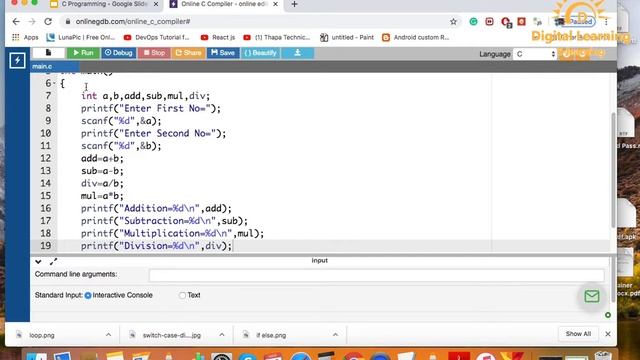Screen dimensions: 640x360
Task: Click the line 12 add=a+b statement
Action: (102, 158)
